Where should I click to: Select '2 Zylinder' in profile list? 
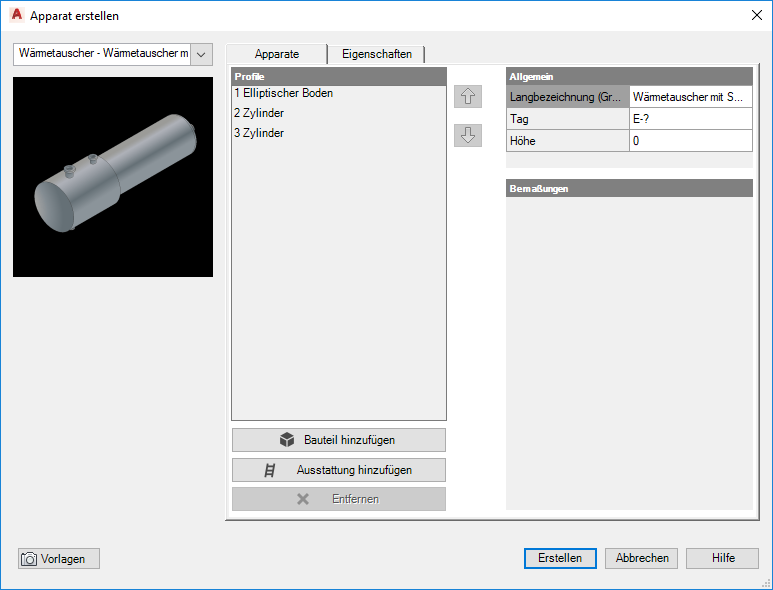339,113
